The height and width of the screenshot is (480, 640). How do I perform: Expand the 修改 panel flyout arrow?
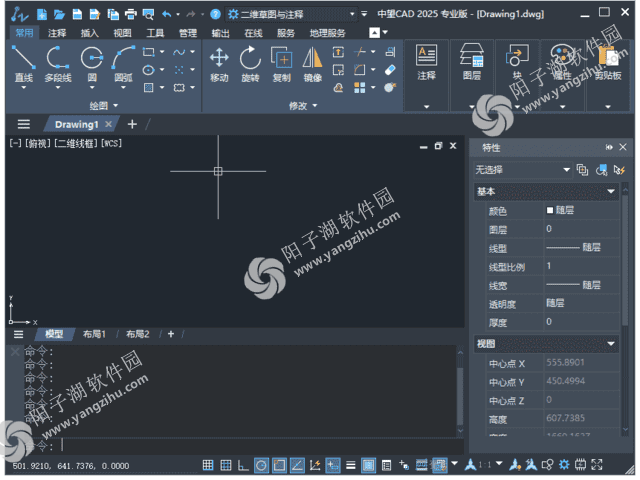click(x=315, y=105)
